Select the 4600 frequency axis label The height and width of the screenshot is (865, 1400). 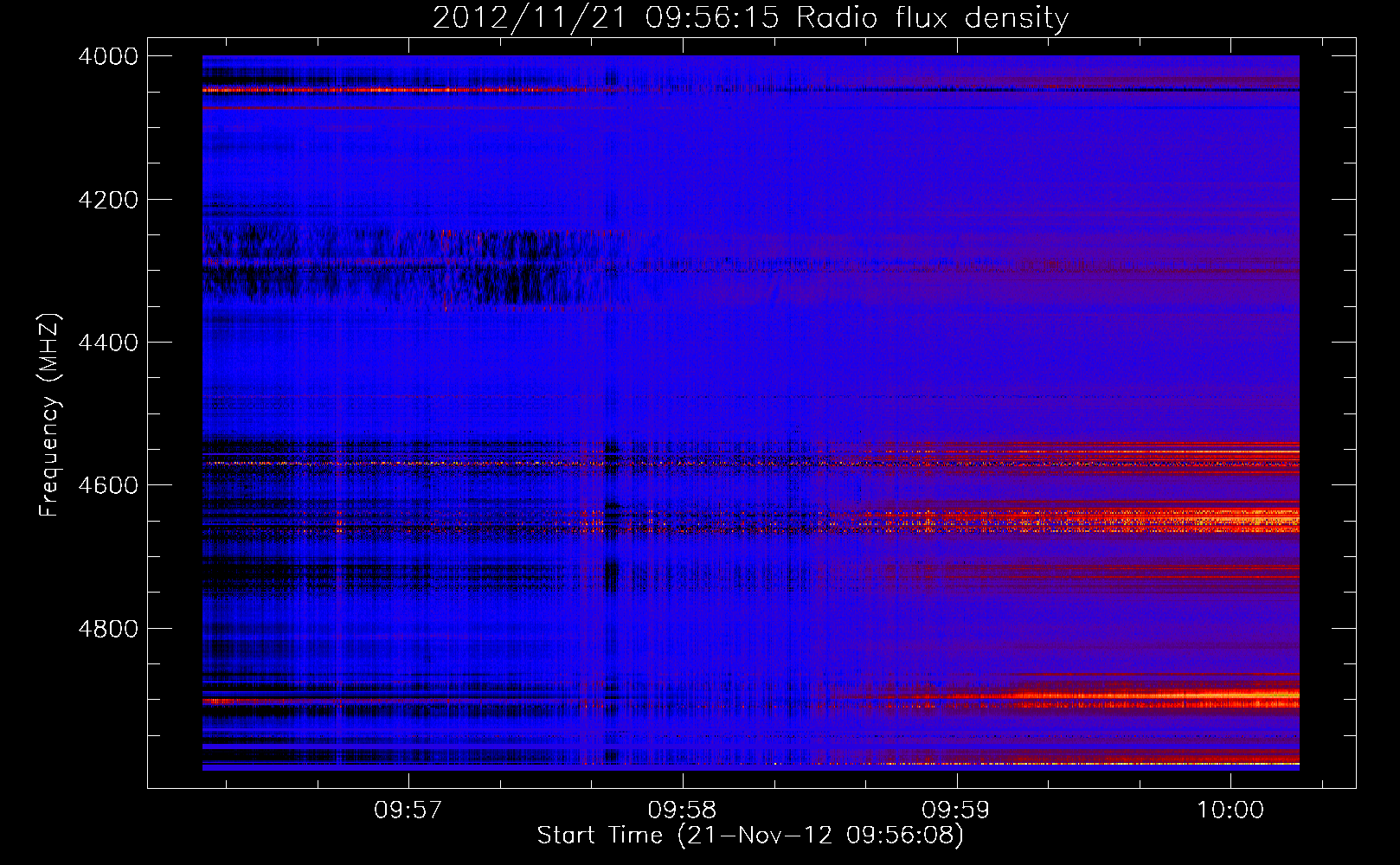108,485
